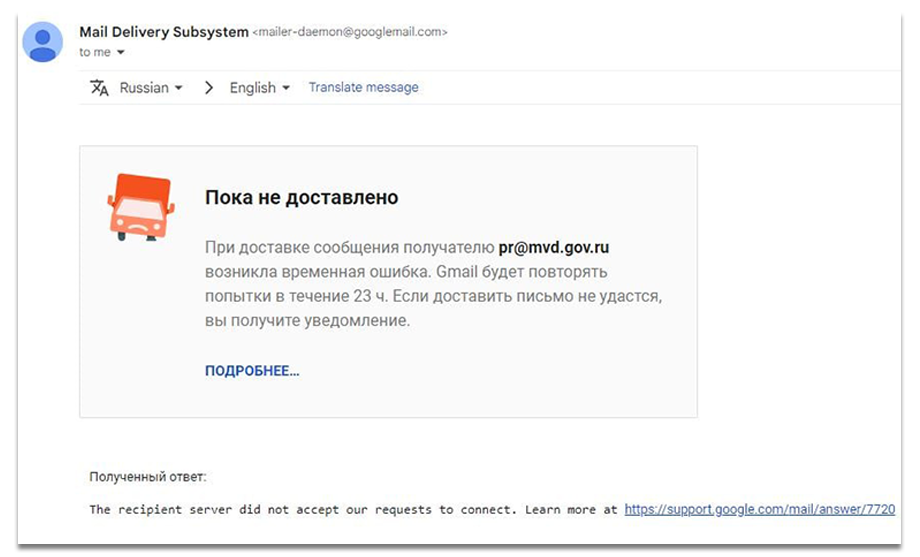Click the line "попытки в течение 23 ч."
The width and height of the screenshot is (920, 557).
tap(296, 296)
